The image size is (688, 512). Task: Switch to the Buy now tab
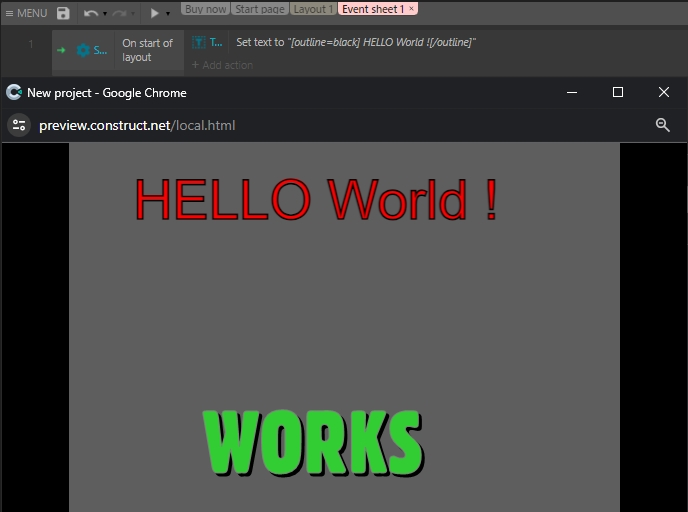tap(205, 9)
